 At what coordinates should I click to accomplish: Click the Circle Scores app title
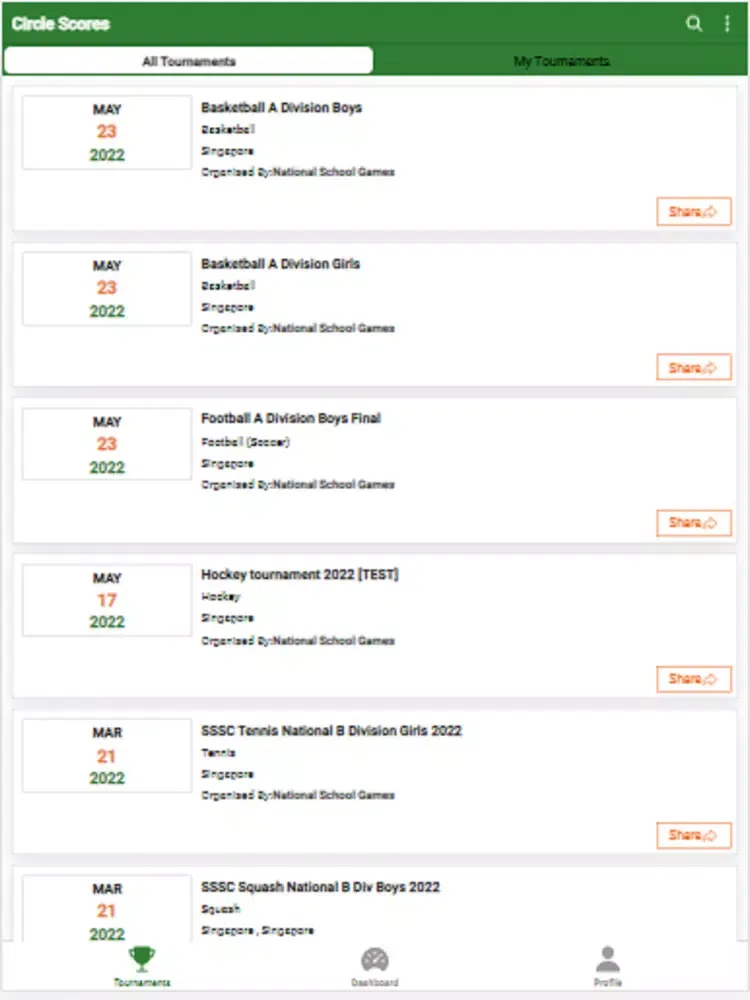click(x=61, y=24)
